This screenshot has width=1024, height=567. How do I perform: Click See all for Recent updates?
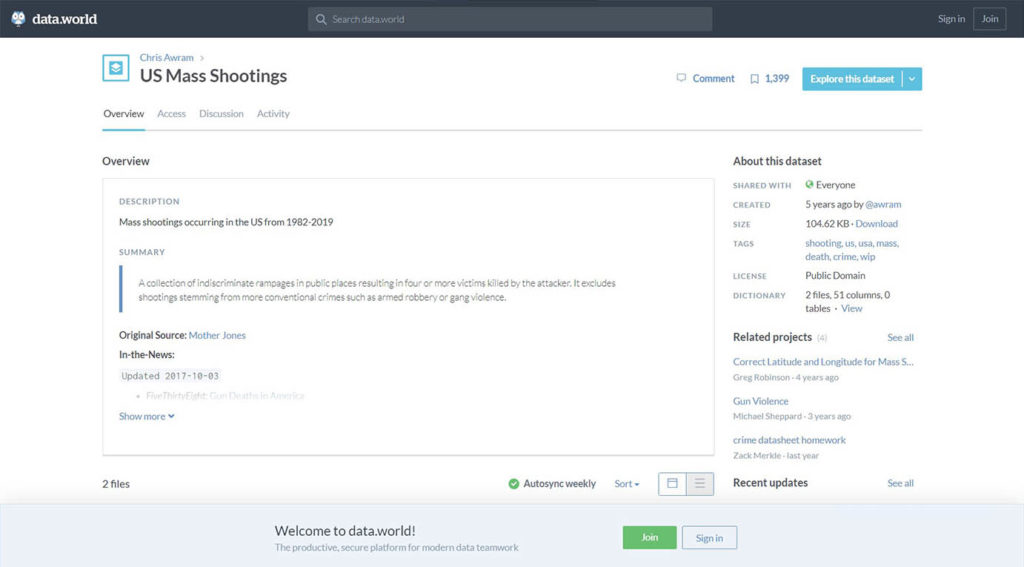900,483
